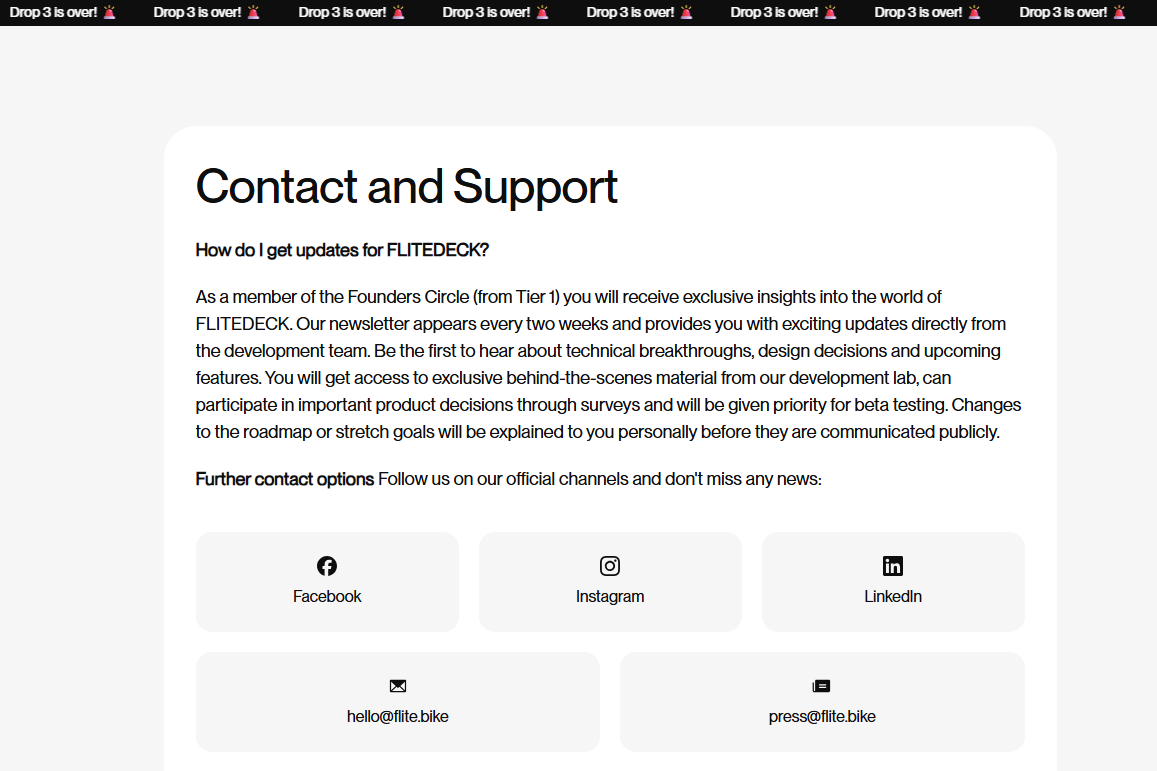Screen dimensions: 1157x771
Task: Click the LinkedIn logo icon
Action: [x=893, y=566]
